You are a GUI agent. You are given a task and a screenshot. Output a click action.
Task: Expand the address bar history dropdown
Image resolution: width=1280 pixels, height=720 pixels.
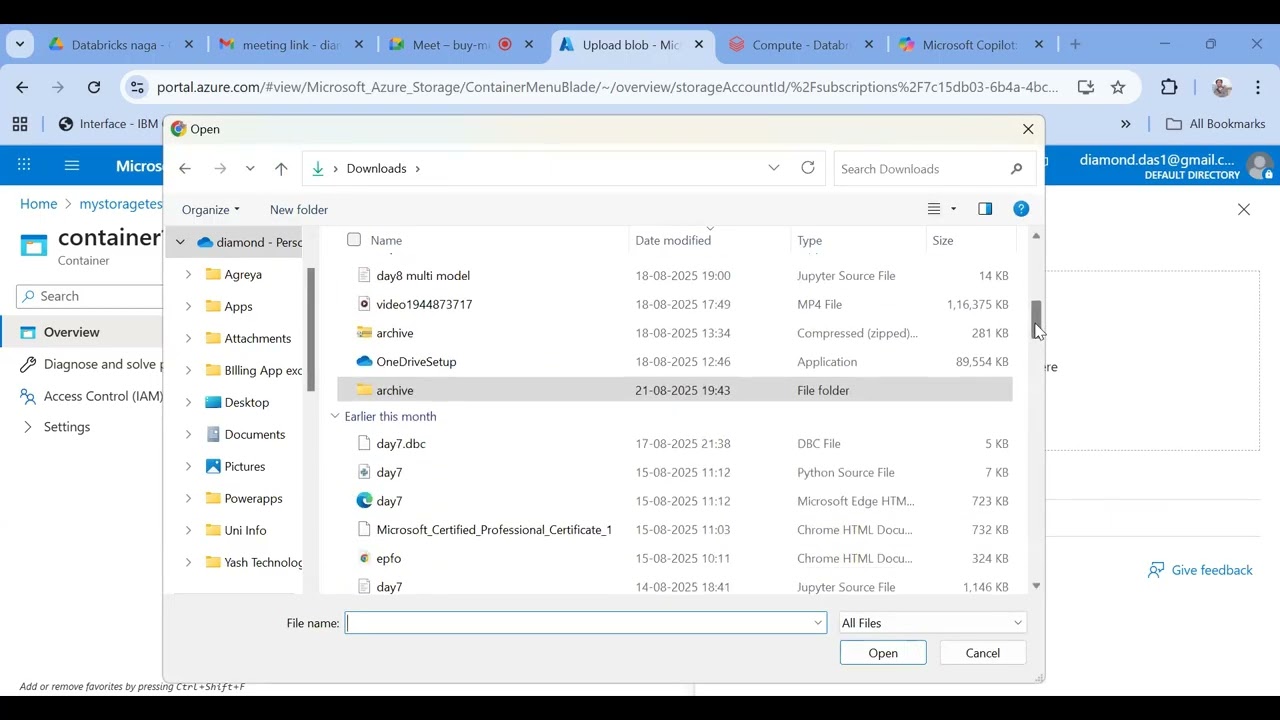pos(774,168)
